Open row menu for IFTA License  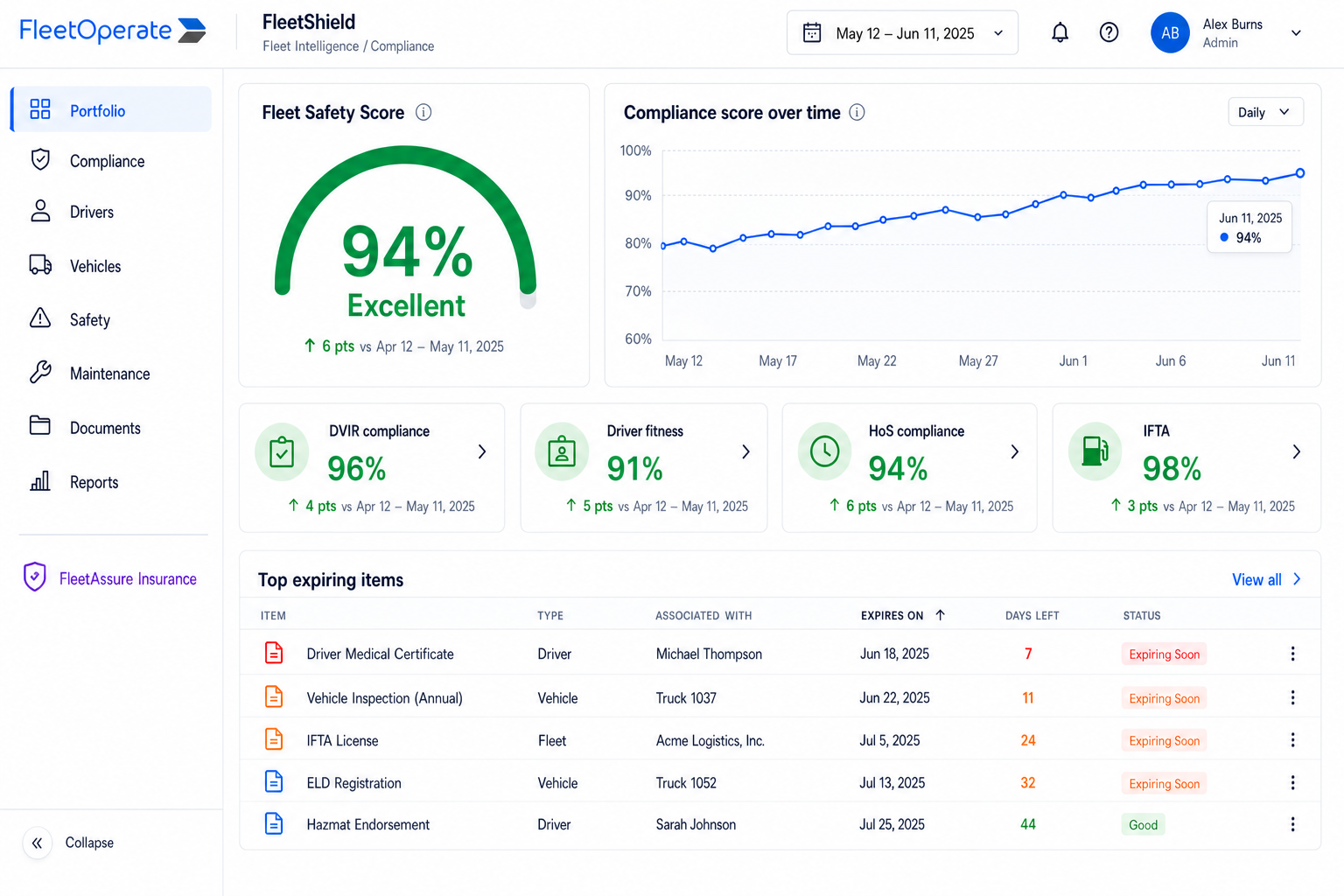coord(1292,740)
